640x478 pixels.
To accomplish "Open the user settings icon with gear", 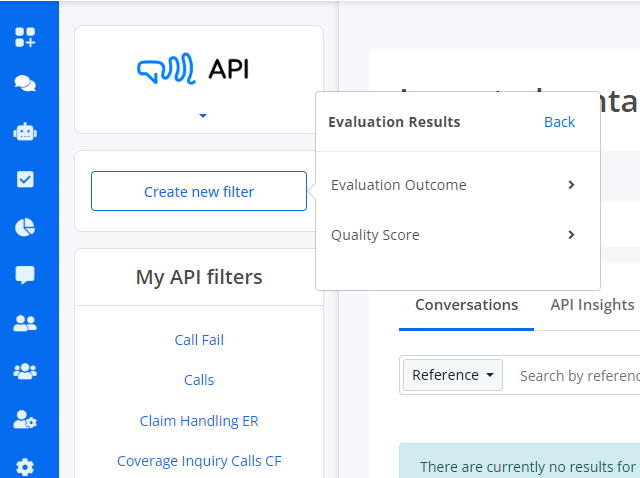I will (x=25, y=419).
